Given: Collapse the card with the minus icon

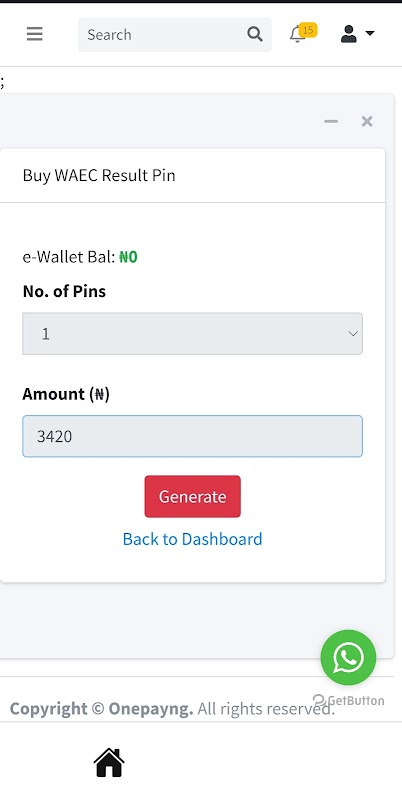Looking at the screenshot, I should pyautogui.click(x=331, y=121).
